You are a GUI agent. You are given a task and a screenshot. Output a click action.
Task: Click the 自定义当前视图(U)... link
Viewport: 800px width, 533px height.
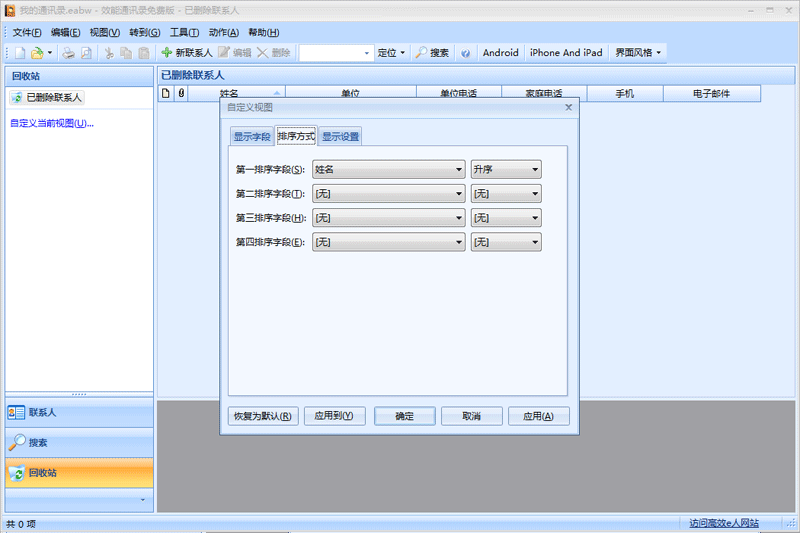pyautogui.click(x=52, y=123)
